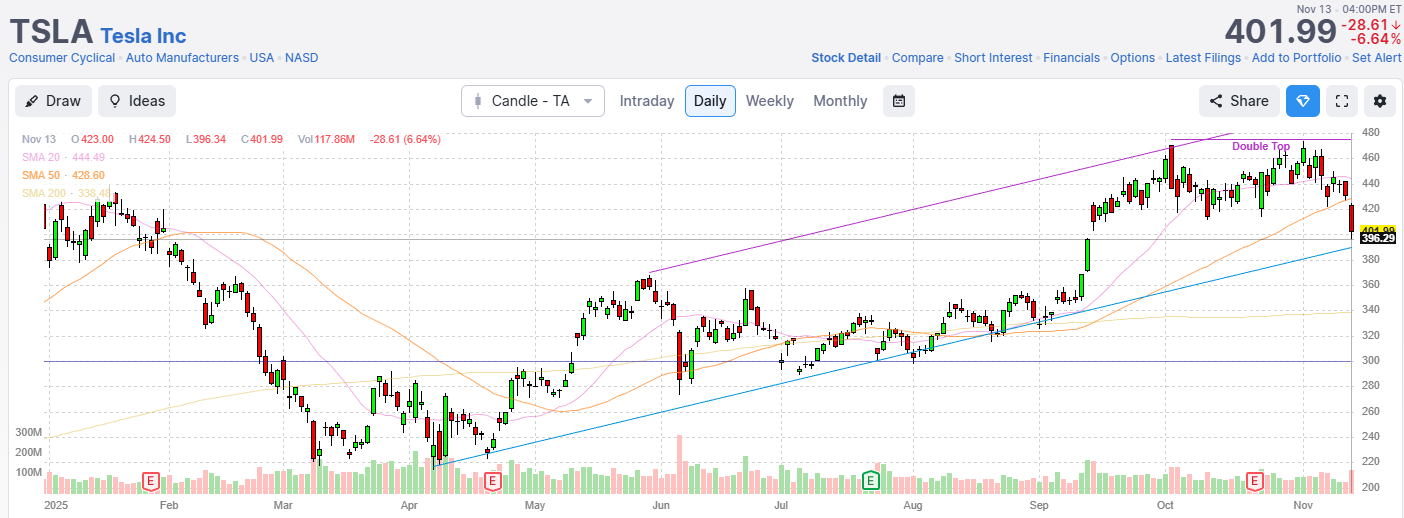Open chart settings gear
The width and height of the screenshot is (1404, 518).
point(1380,101)
